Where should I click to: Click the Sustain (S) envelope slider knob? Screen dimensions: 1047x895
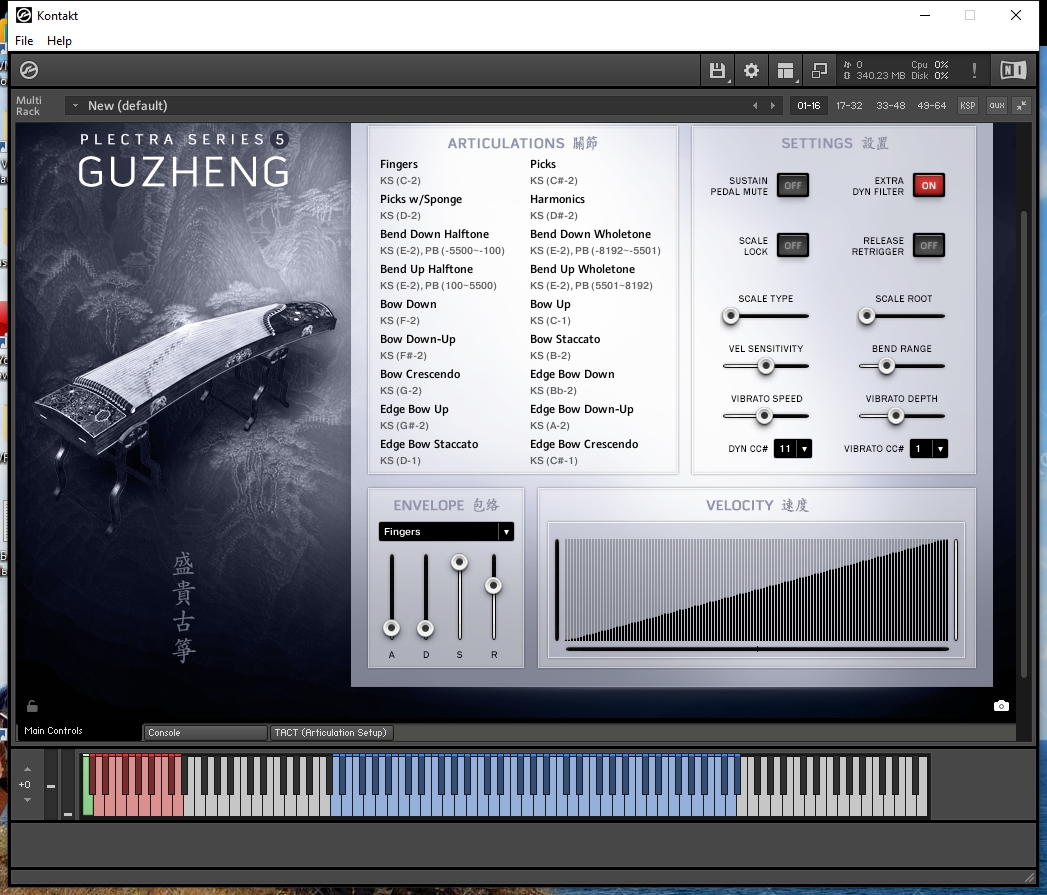click(x=459, y=562)
